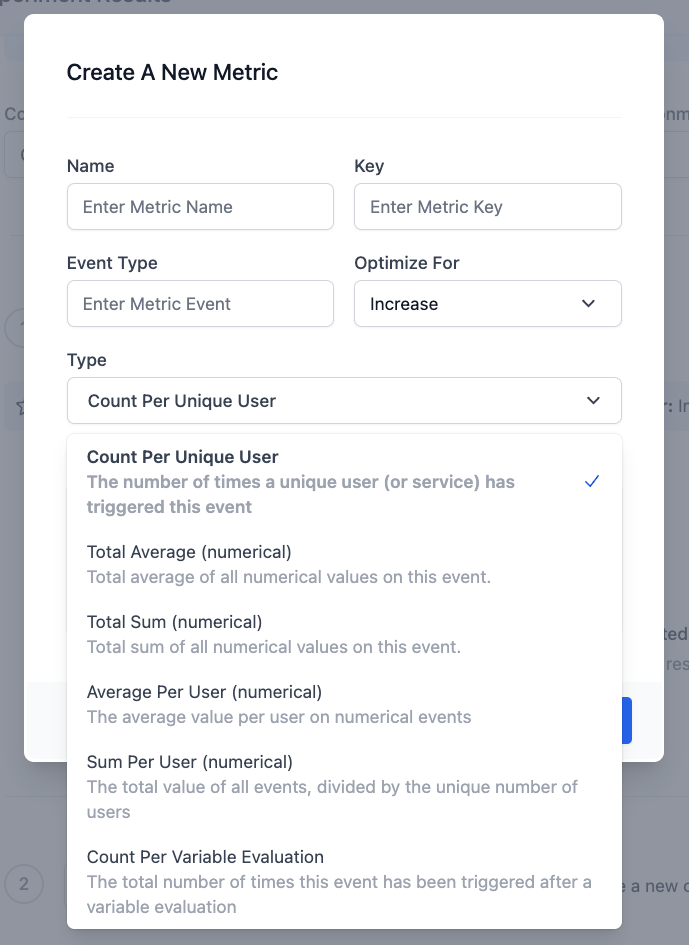Select Total Sum (numerical) option
This screenshot has width=689, height=945.
(175, 622)
